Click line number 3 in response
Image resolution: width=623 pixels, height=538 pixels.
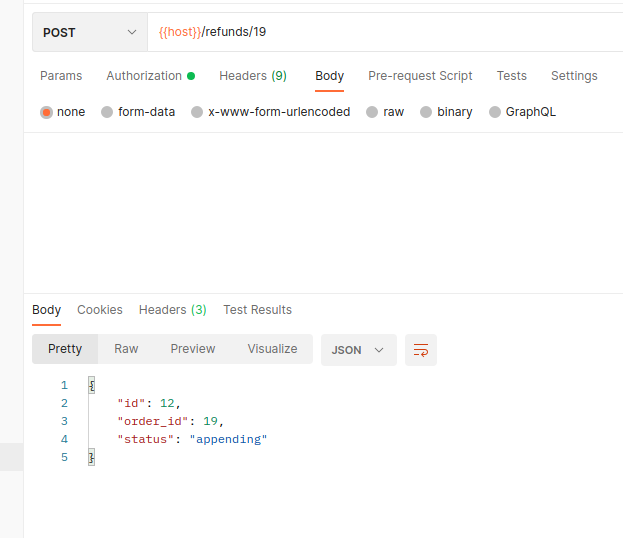(64, 421)
